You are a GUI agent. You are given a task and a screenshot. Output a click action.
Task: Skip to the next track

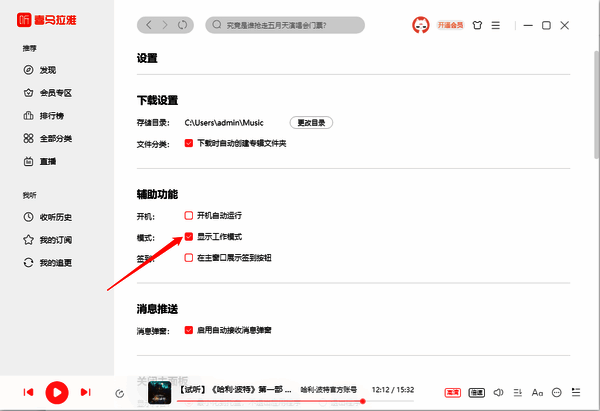tap(85, 392)
